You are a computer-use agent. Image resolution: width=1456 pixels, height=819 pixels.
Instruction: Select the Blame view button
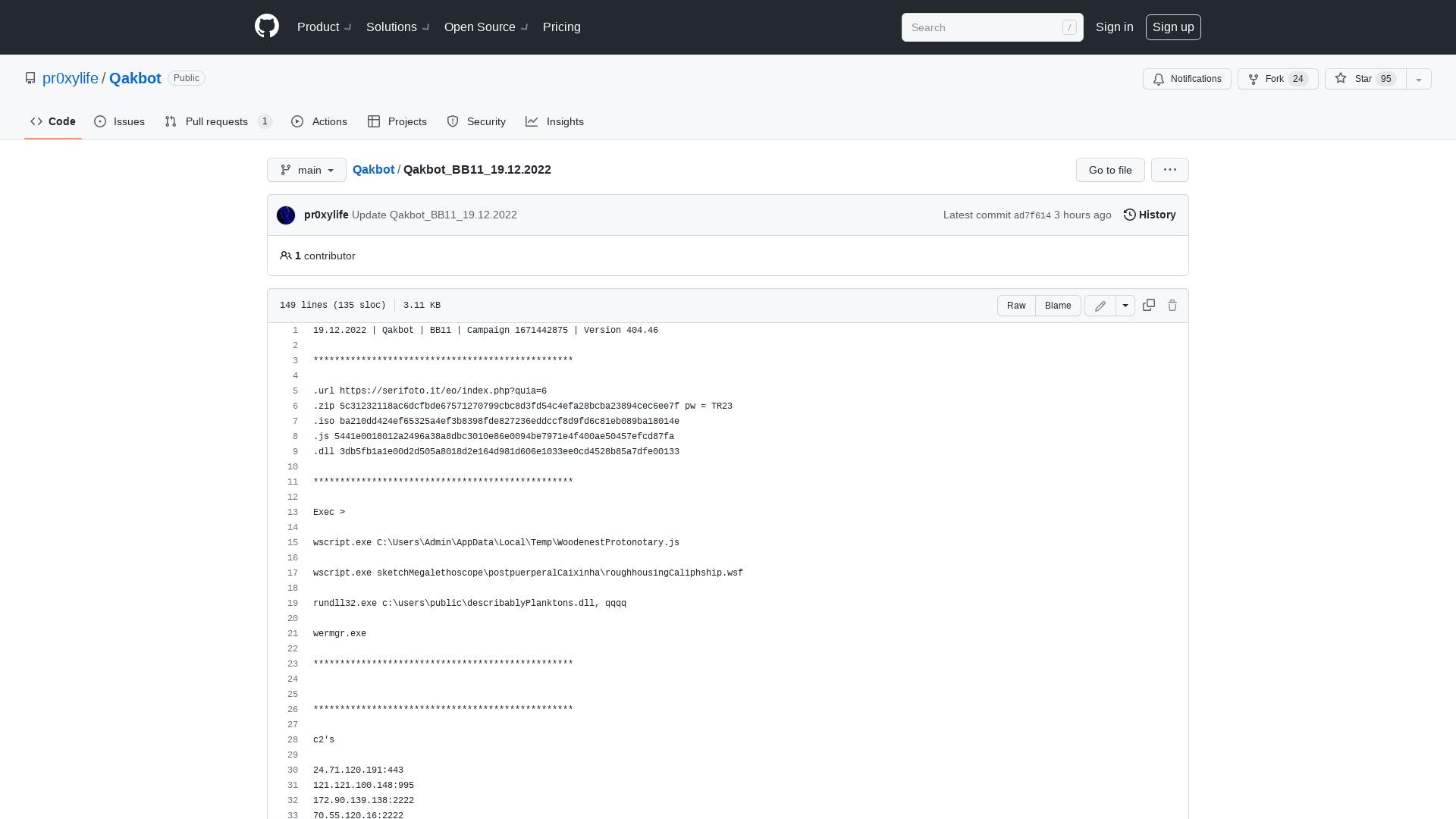click(1058, 305)
